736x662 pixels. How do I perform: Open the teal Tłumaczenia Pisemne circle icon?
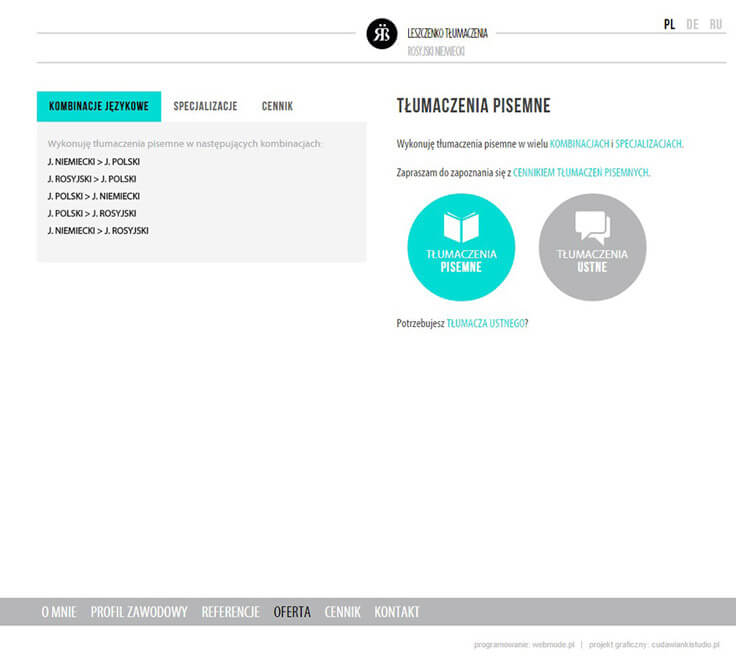click(x=461, y=247)
